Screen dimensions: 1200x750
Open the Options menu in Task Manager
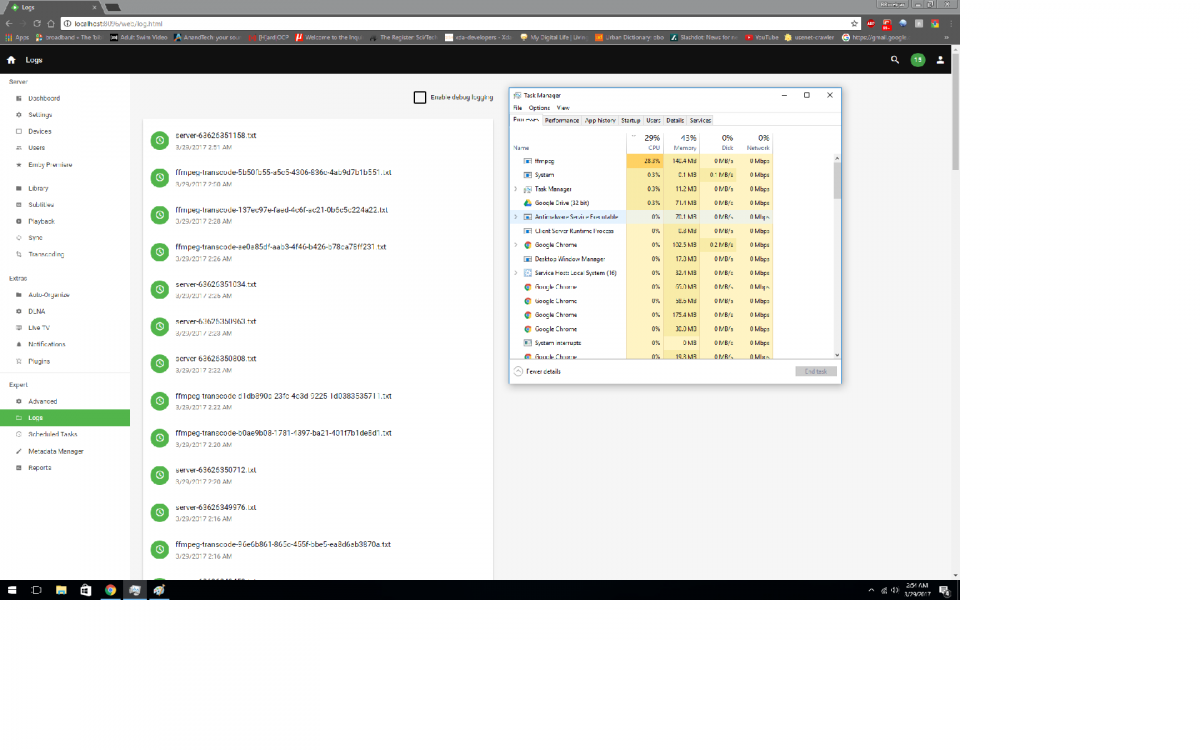coord(539,107)
